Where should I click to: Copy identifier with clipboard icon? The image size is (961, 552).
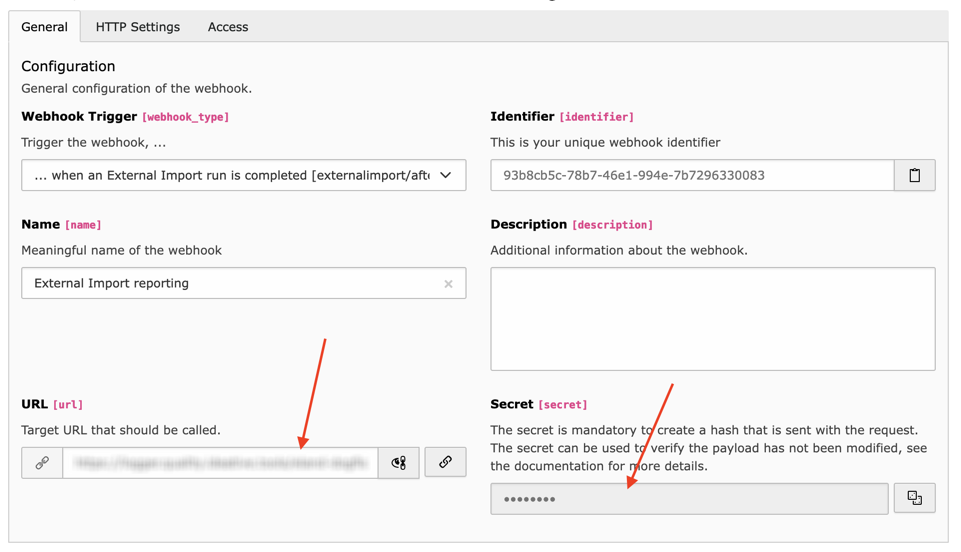tap(914, 175)
